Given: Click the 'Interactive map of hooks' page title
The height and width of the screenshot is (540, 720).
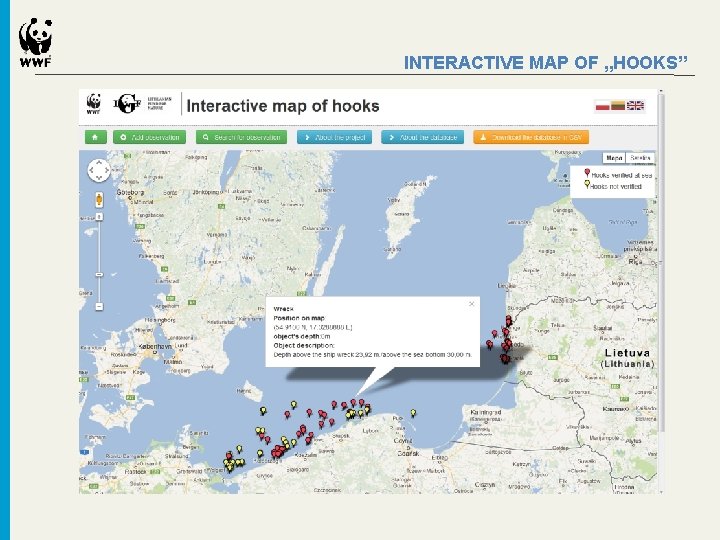Looking at the screenshot, I should point(283,106).
